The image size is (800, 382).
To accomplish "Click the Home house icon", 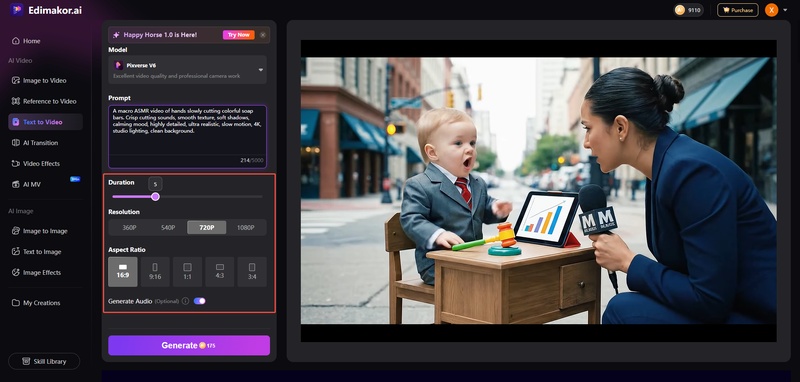I will 16,41.
